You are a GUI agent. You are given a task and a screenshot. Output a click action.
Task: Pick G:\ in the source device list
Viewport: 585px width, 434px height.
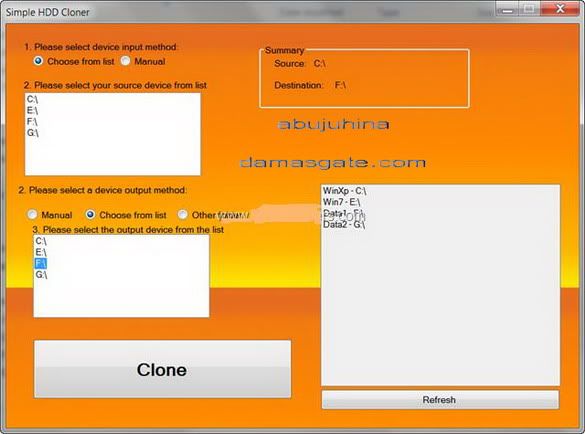coord(33,133)
